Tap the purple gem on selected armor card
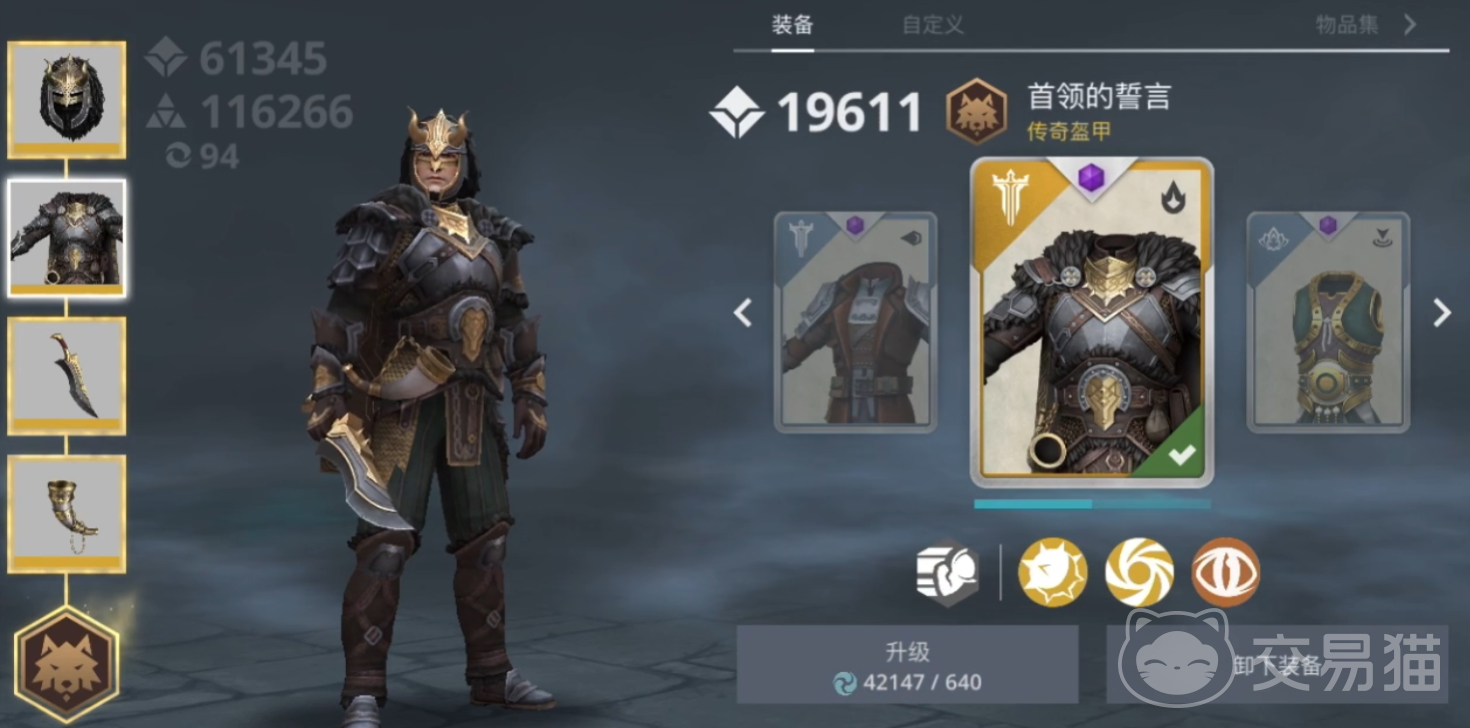 tap(1091, 179)
